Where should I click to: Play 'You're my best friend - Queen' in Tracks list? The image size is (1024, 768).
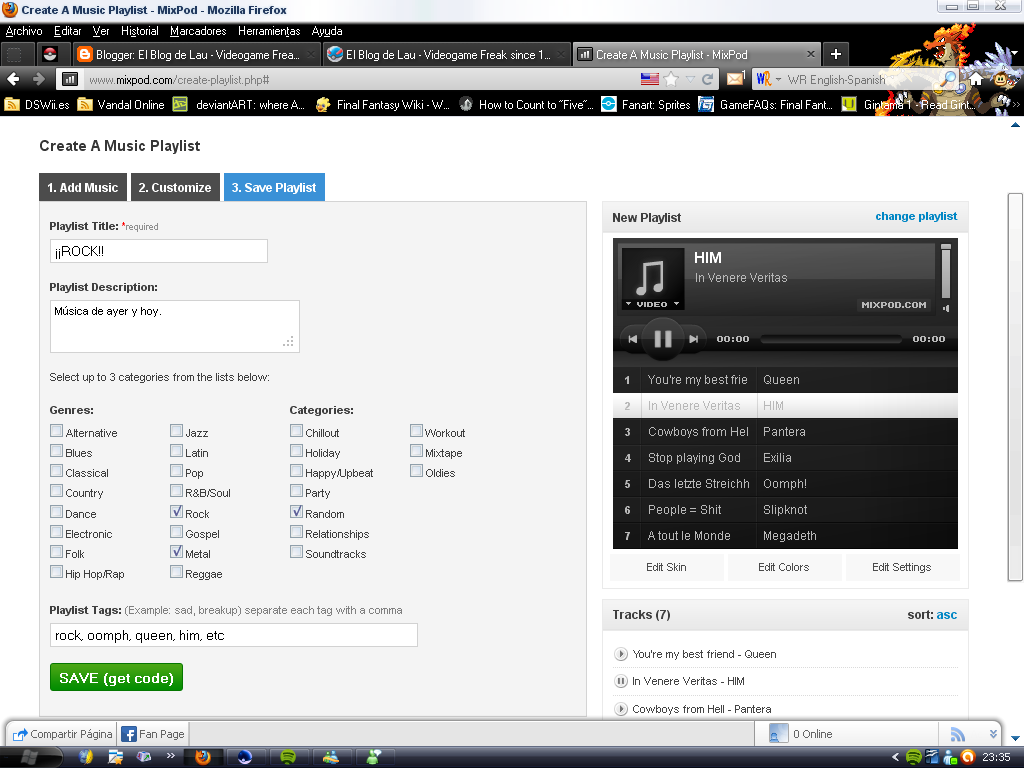620,654
